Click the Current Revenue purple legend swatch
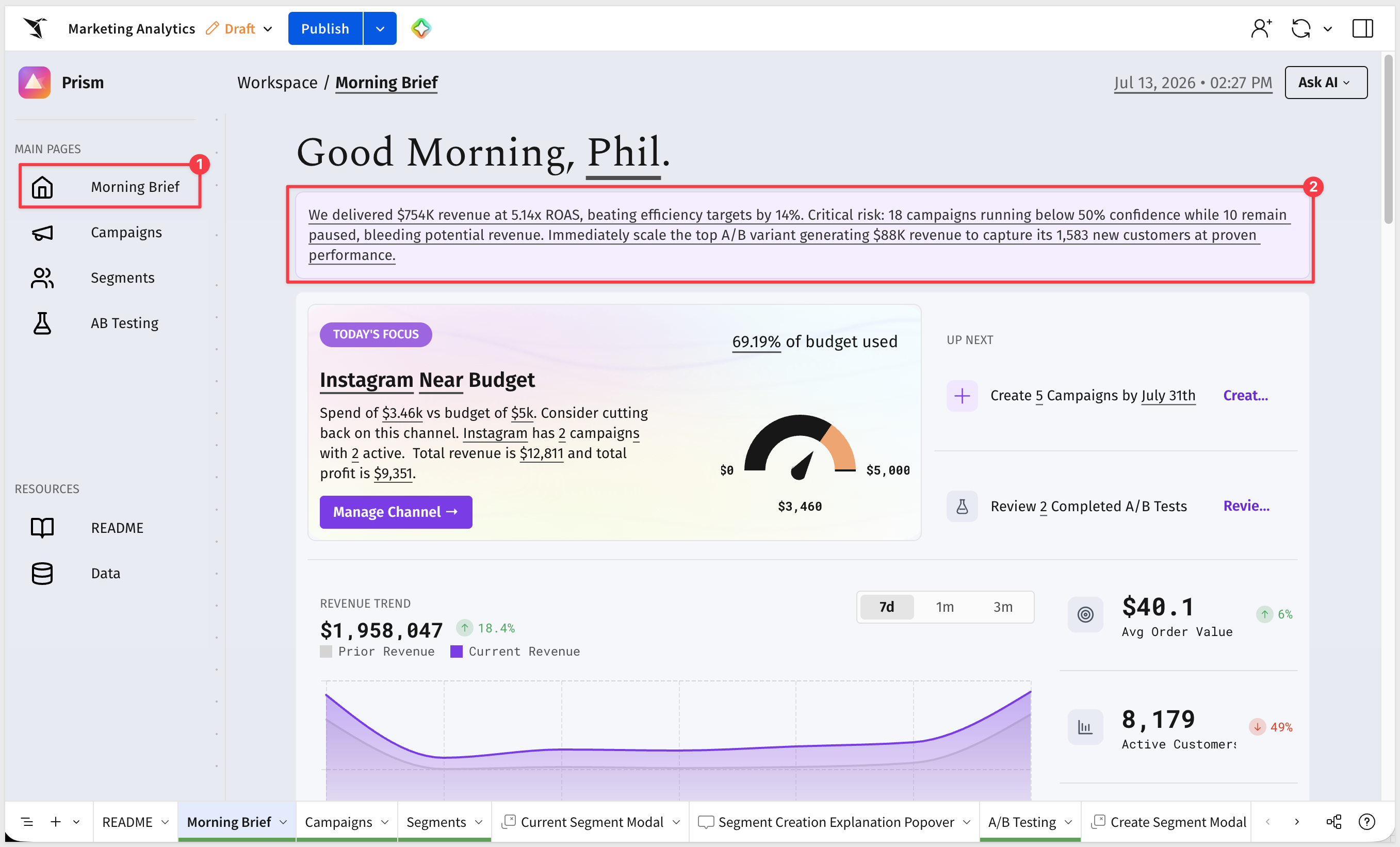Image resolution: width=1400 pixels, height=847 pixels. point(456,651)
